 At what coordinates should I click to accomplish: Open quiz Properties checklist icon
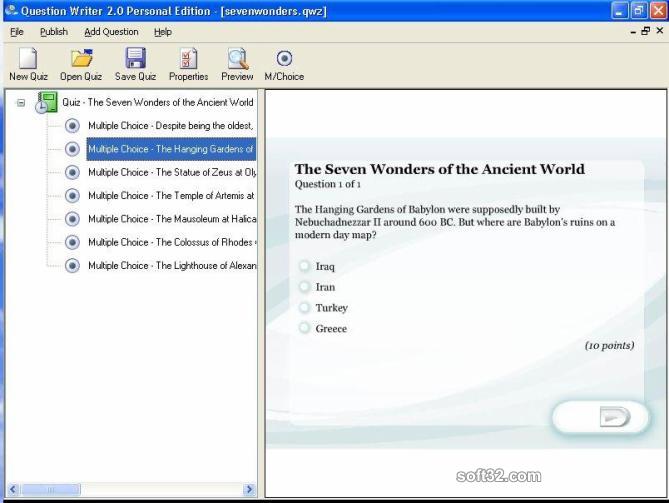(x=188, y=58)
